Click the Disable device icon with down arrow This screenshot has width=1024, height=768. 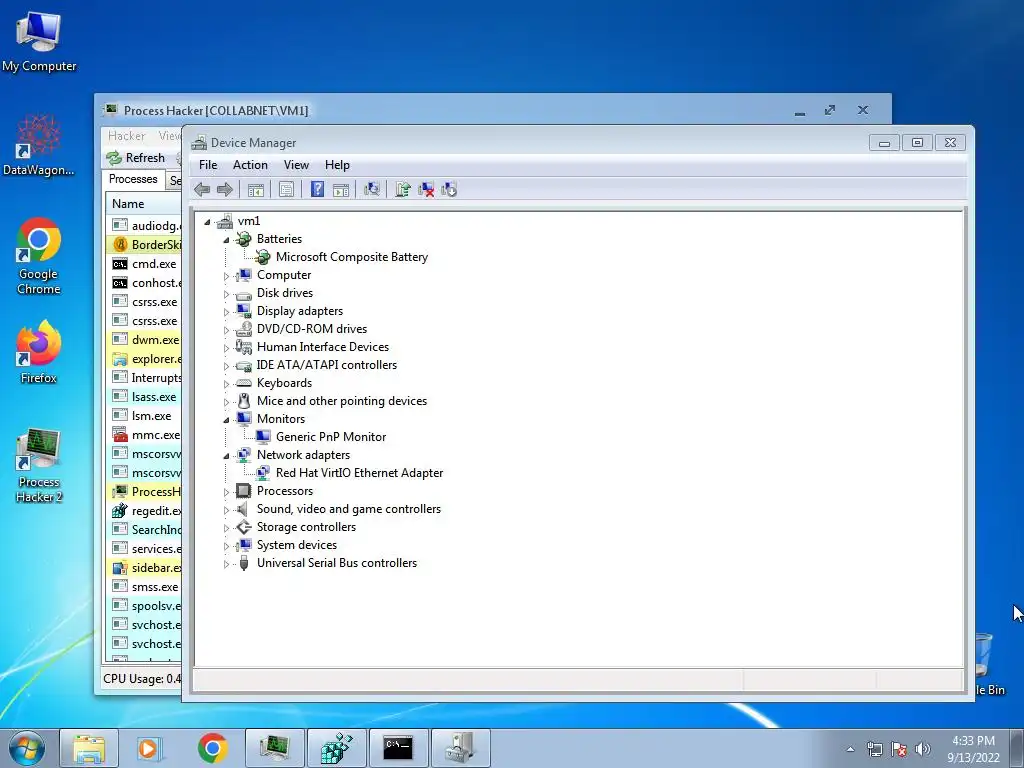click(449, 189)
